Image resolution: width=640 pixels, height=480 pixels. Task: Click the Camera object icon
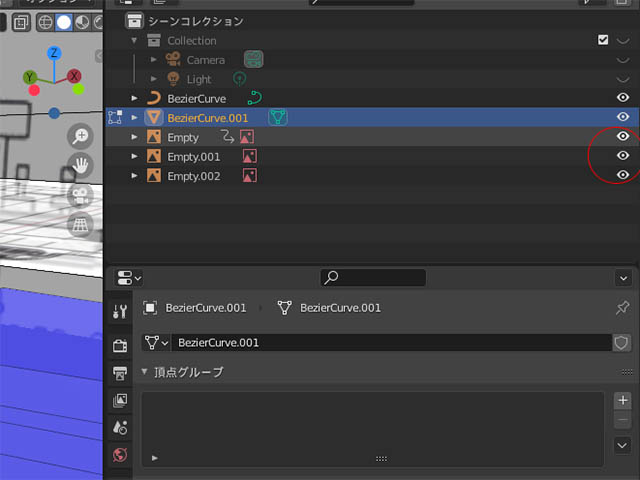click(x=173, y=60)
